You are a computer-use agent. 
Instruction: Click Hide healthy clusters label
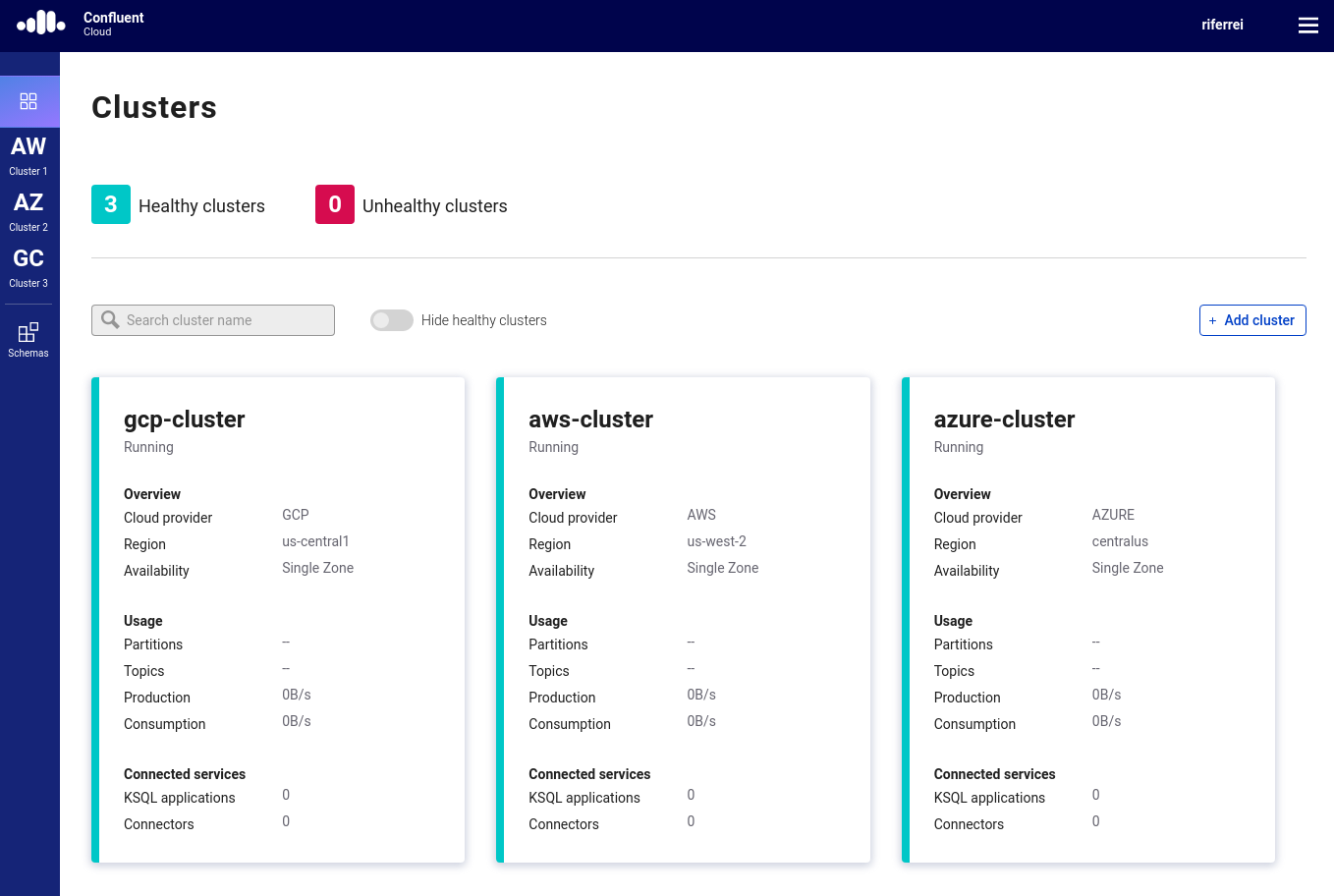484,320
